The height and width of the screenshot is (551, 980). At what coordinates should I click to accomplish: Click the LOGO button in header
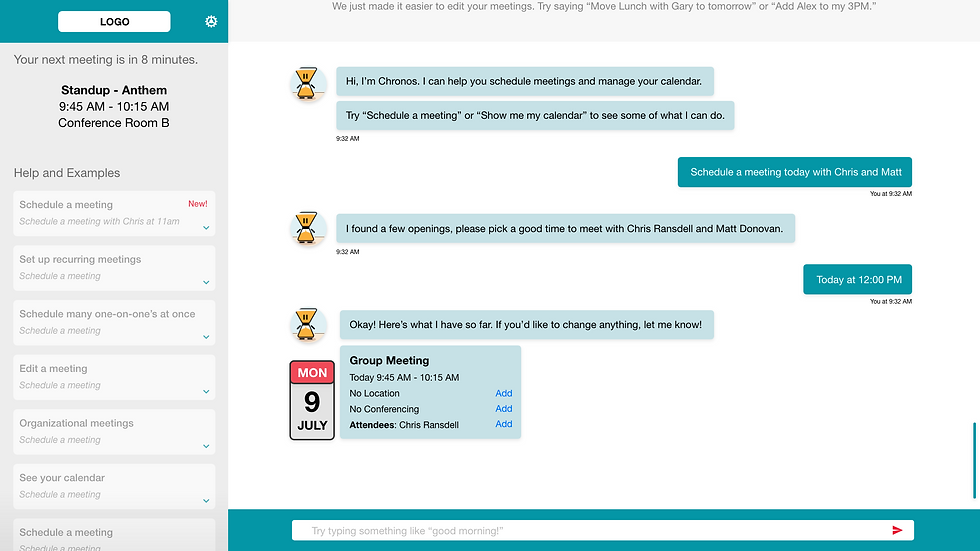tap(114, 21)
